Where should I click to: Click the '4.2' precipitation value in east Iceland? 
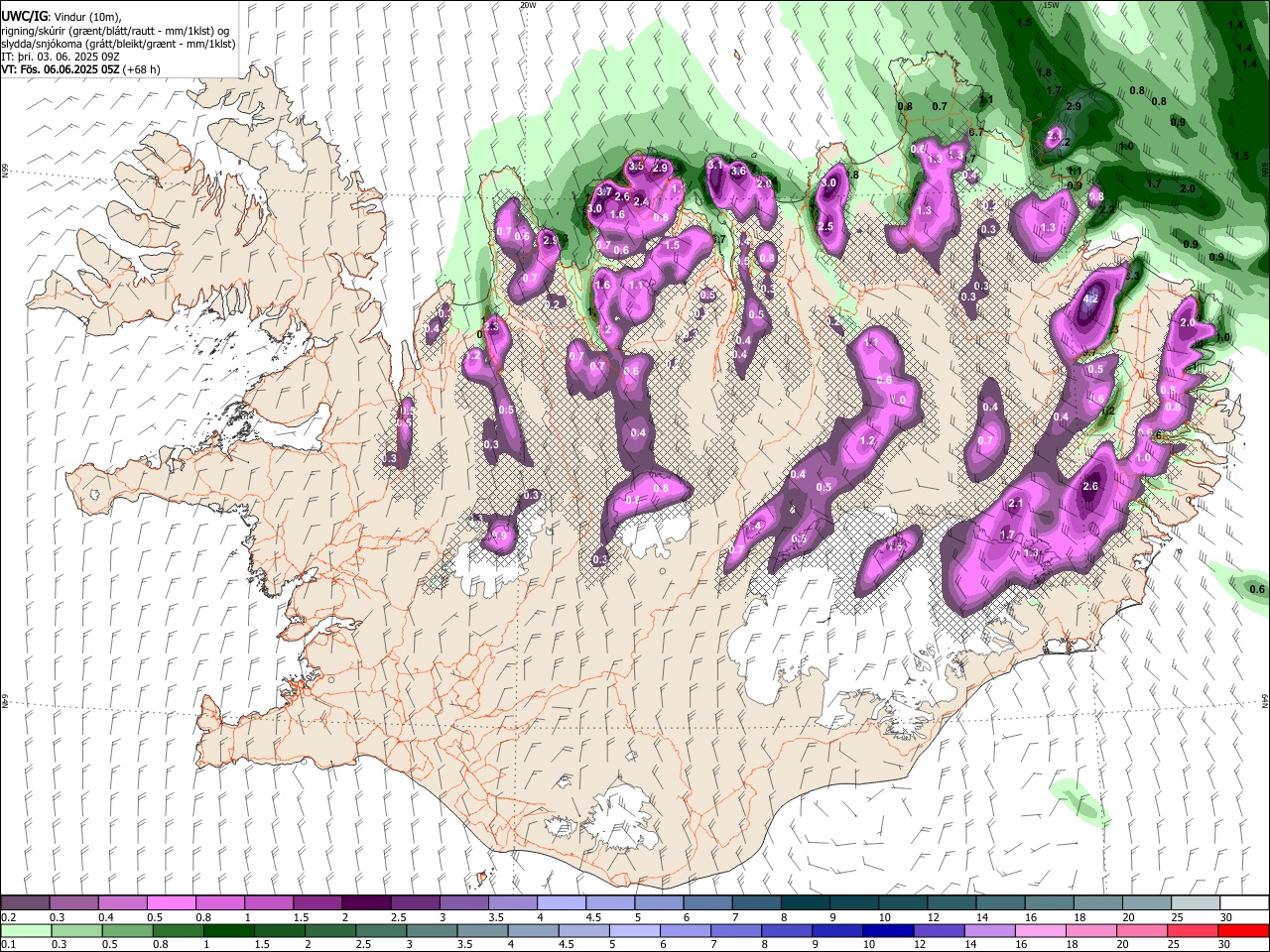pyautogui.click(x=1090, y=298)
